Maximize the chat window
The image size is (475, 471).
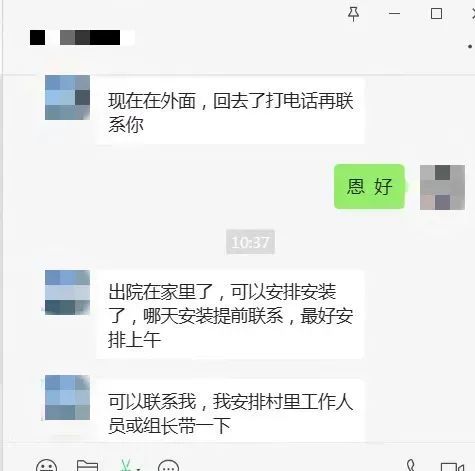tap(436, 14)
